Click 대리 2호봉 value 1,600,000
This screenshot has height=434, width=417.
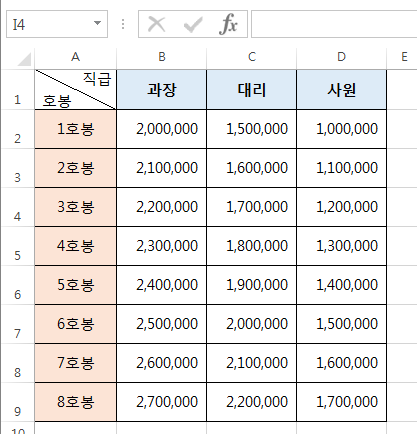click(x=252, y=168)
